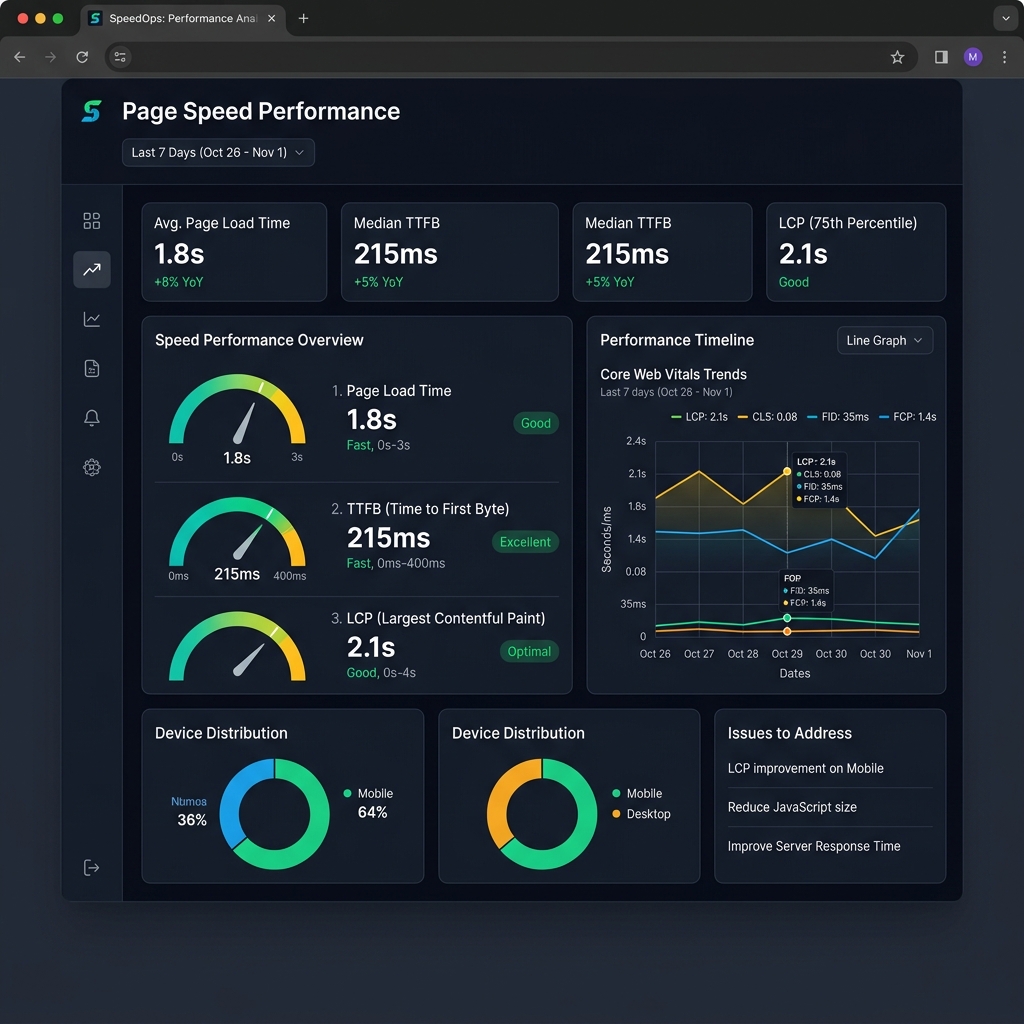Click the orange bottom data point on Oct 29
This screenshot has height=1024, width=1024.
pyautogui.click(x=787, y=632)
